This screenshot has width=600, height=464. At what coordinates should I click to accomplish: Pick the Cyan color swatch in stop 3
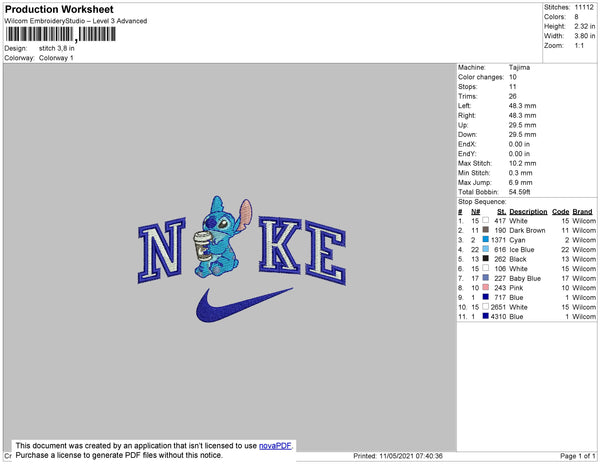coord(486,239)
